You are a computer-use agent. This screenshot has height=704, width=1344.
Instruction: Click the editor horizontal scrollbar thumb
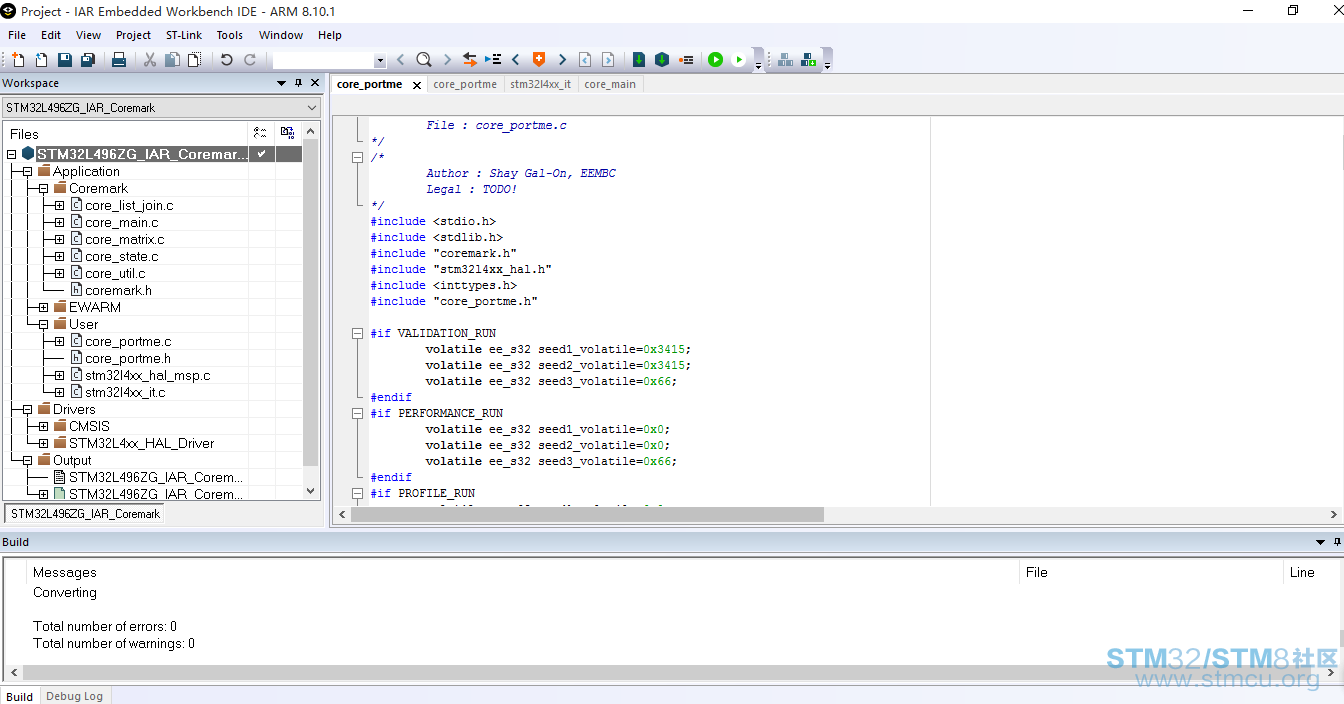tap(588, 514)
